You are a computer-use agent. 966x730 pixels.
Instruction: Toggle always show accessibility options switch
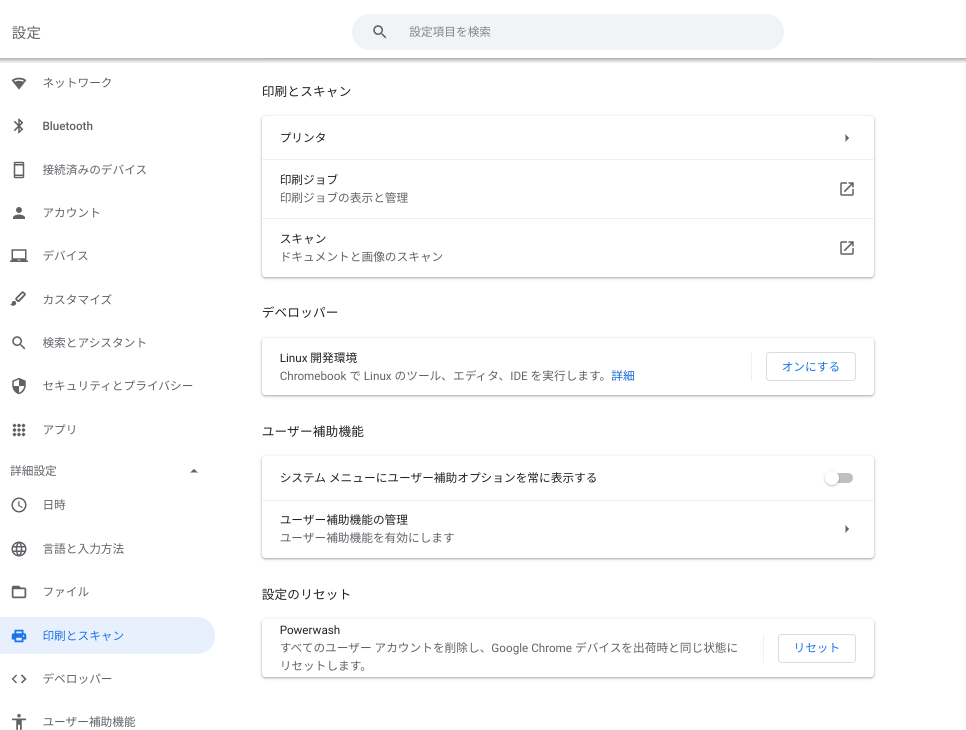tap(839, 478)
